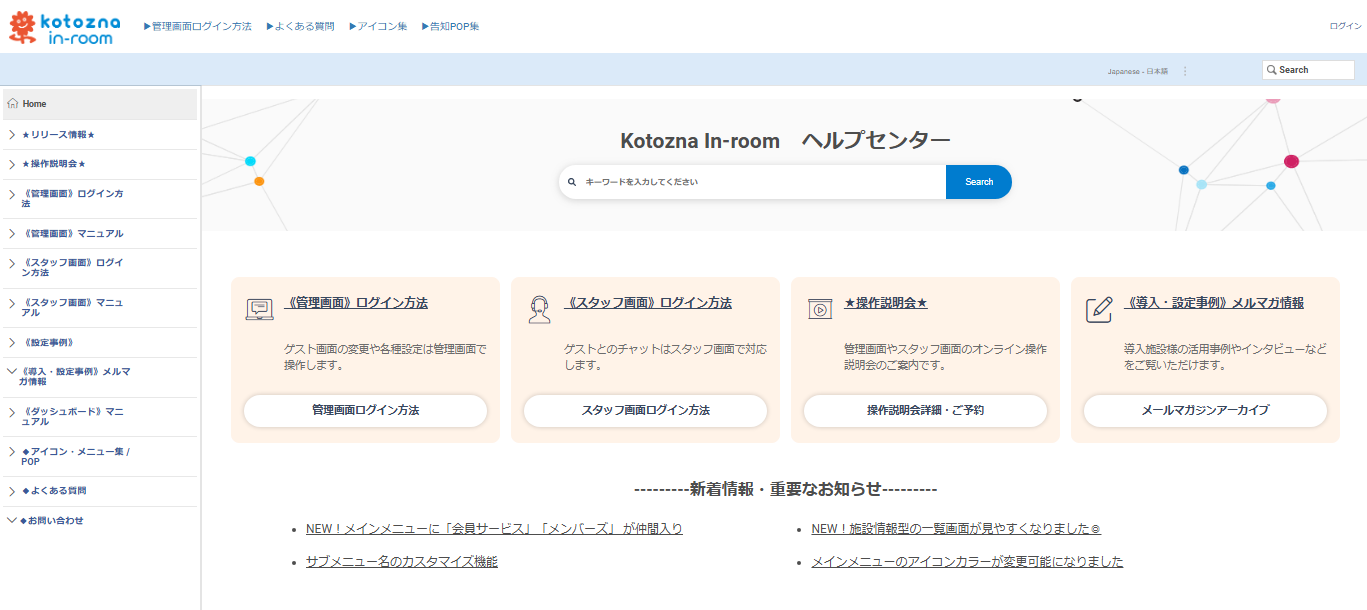Screen dimensions: 1367x610
Task: Expand 《管理画面》ログイン方法 sidebar item
Action: tap(11, 194)
